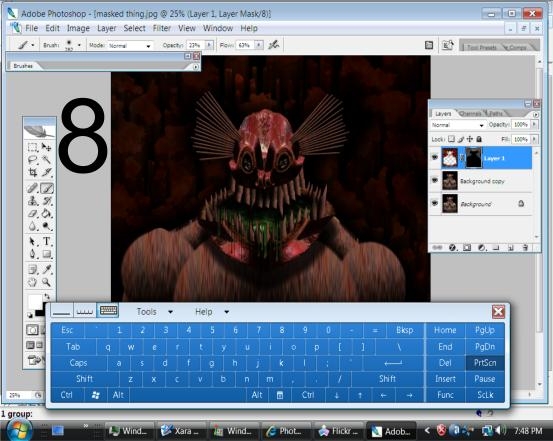
Task: Open Tools menu on the on-screen keyboard
Action: pyautogui.click(x=154, y=312)
